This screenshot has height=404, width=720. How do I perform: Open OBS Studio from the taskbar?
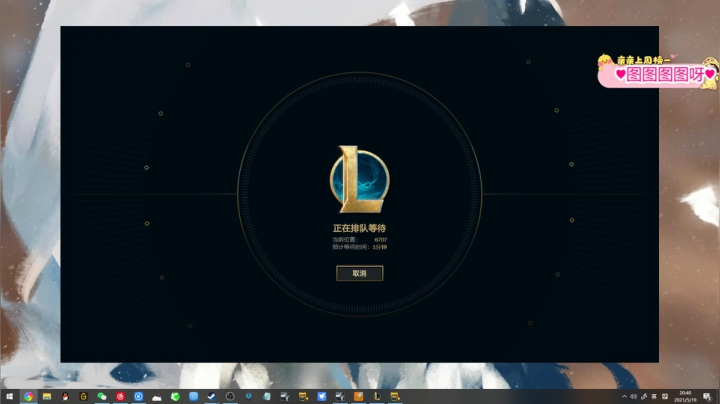[x=230, y=396]
